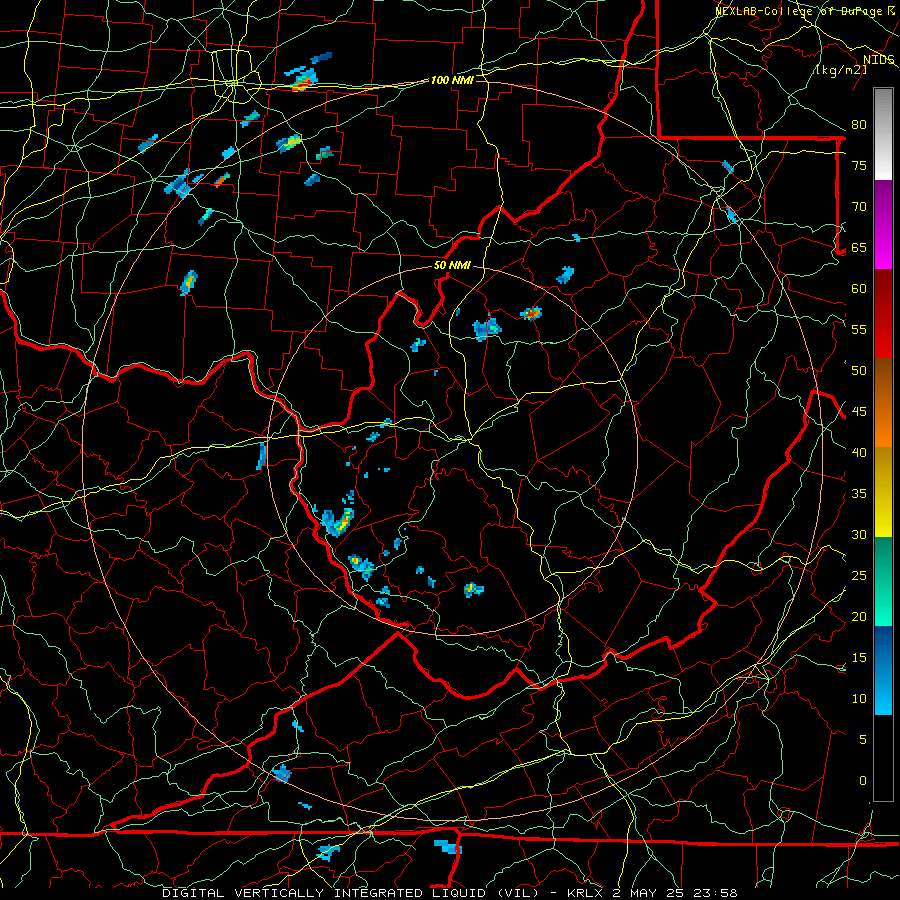Viewport: 900px width, 900px height.
Task: Click the color scale value 30
Action: [x=859, y=534]
